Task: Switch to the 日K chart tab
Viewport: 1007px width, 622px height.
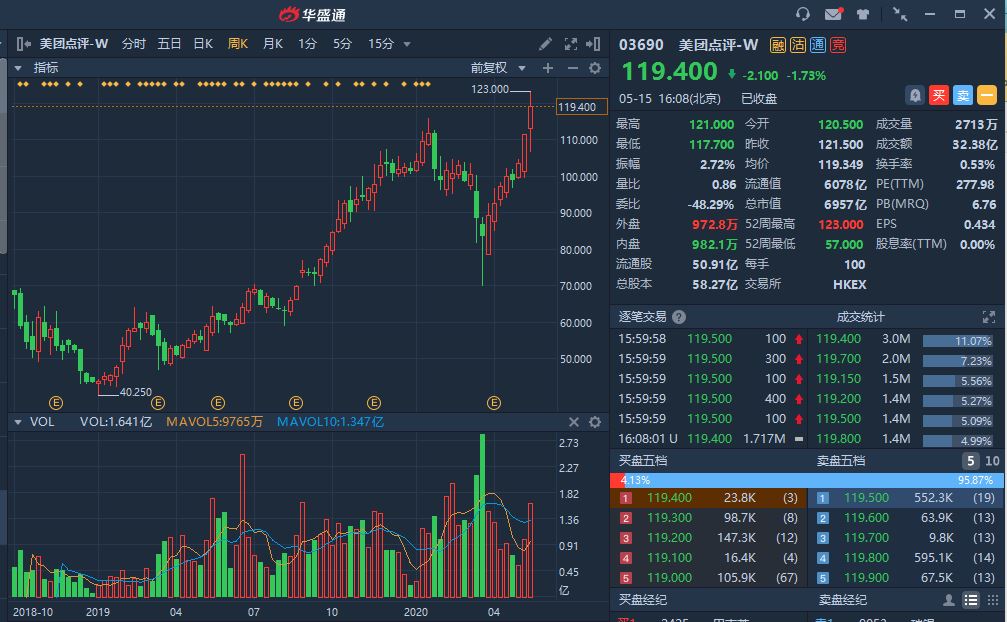Action: pyautogui.click(x=203, y=44)
